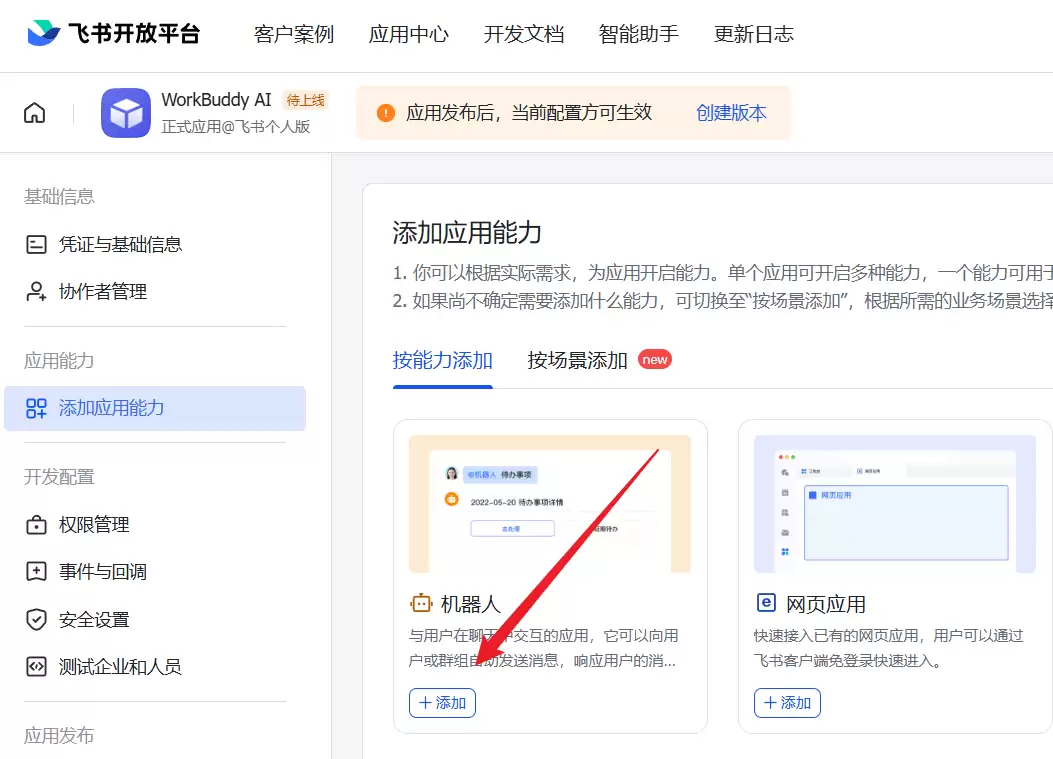Click the 安全设置 shield icon
Viewport: 1053px width, 759px height.
[36, 619]
